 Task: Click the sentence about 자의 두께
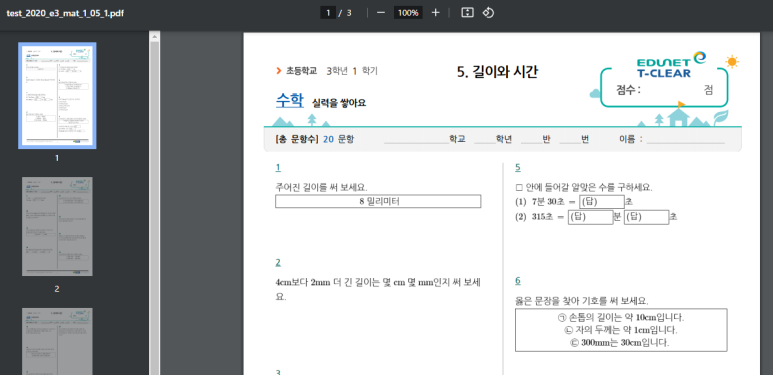pyautogui.click(x=621, y=330)
